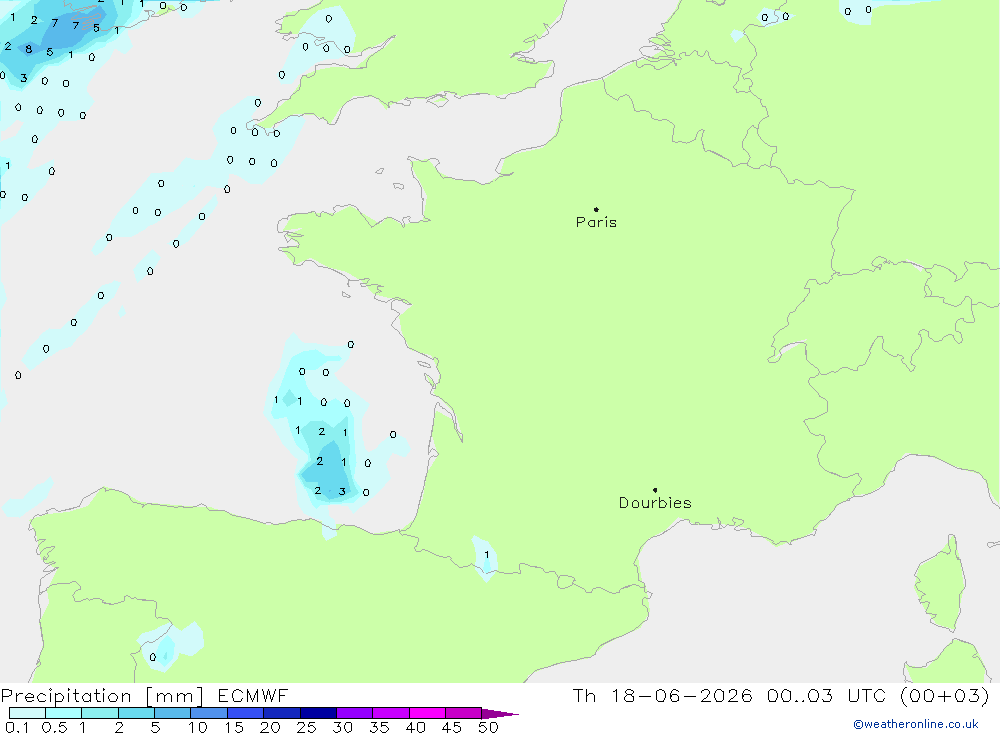Pick the 0.5–1 mm legend swatch

point(64,713)
